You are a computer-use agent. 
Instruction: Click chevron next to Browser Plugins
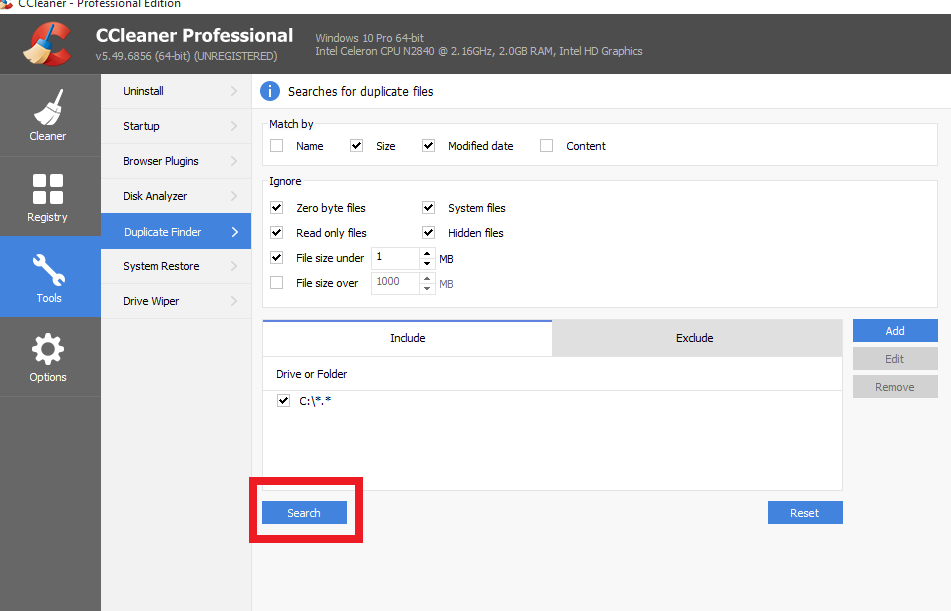point(234,161)
